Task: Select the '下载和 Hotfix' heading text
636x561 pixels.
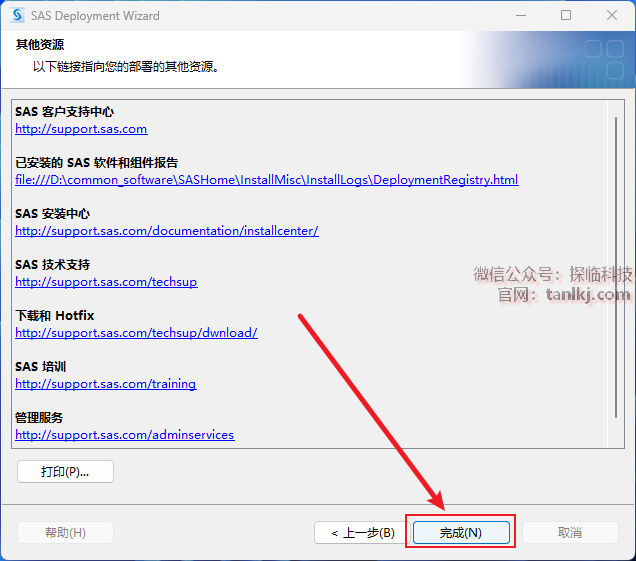Action: point(55,316)
